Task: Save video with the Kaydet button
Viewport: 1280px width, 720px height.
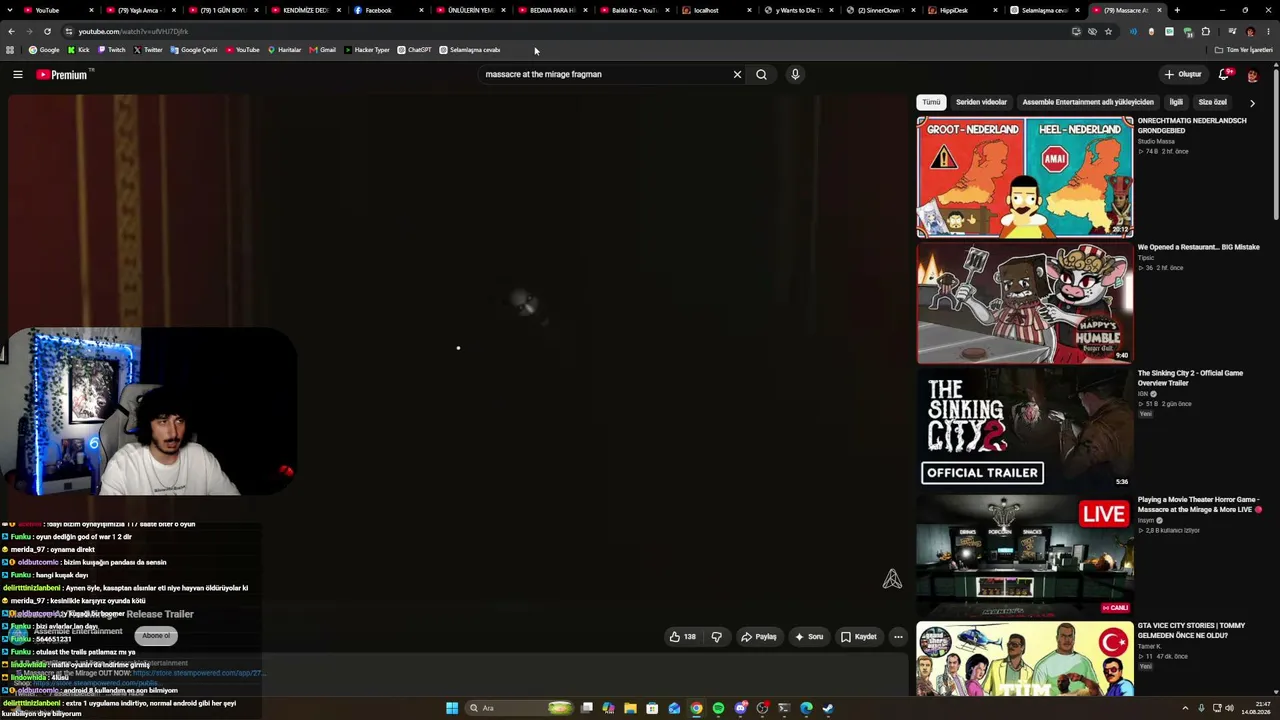Action: pos(859,637)
